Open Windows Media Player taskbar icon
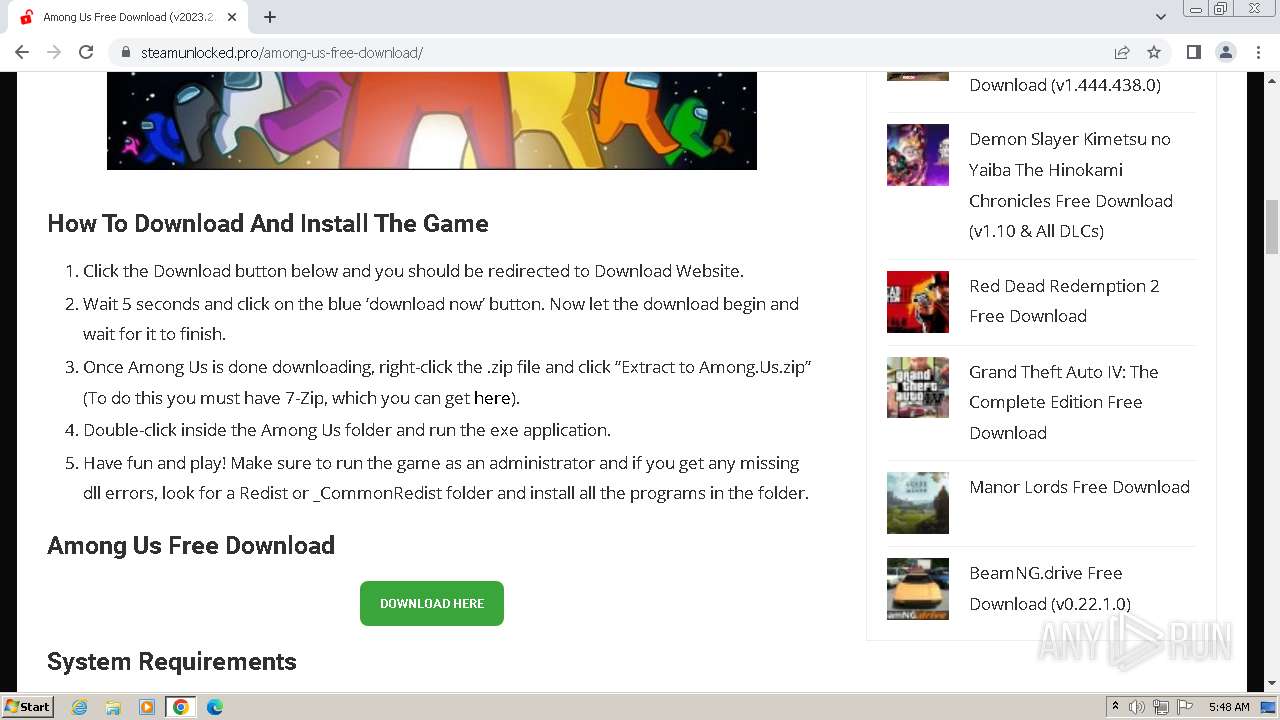This screenshot has width=1280, height=720. click(x=147, y=707)
